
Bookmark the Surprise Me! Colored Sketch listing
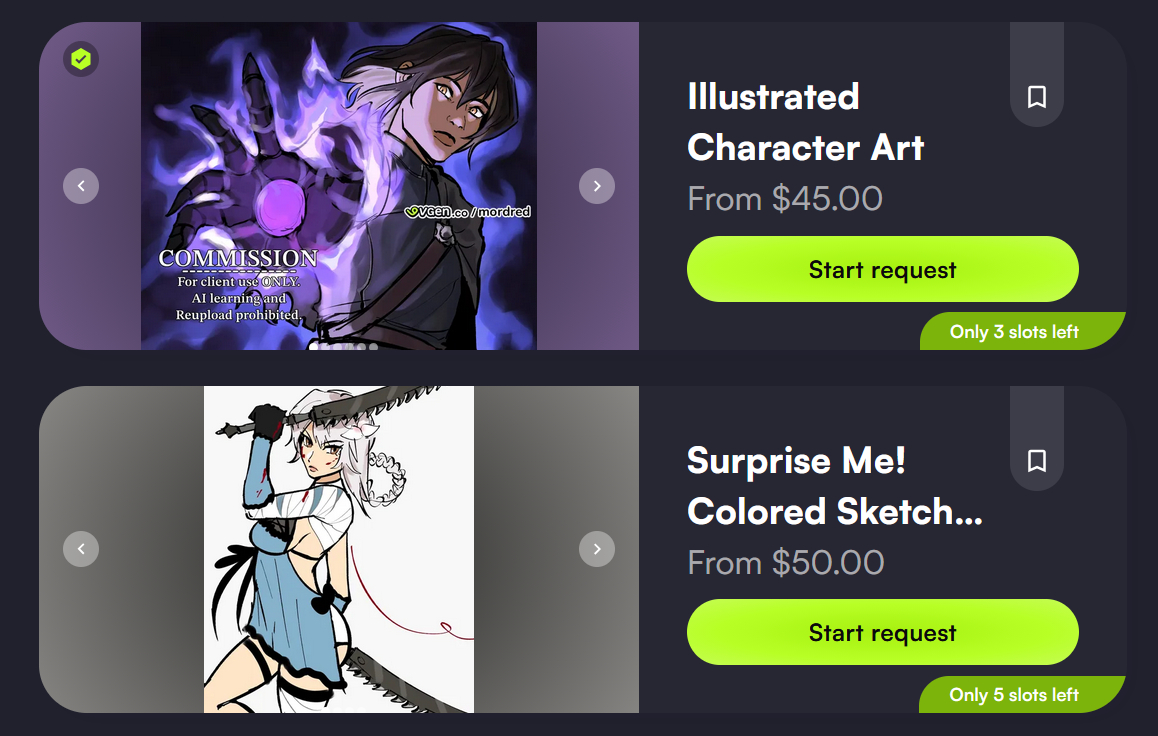[x=1037, y=461]
